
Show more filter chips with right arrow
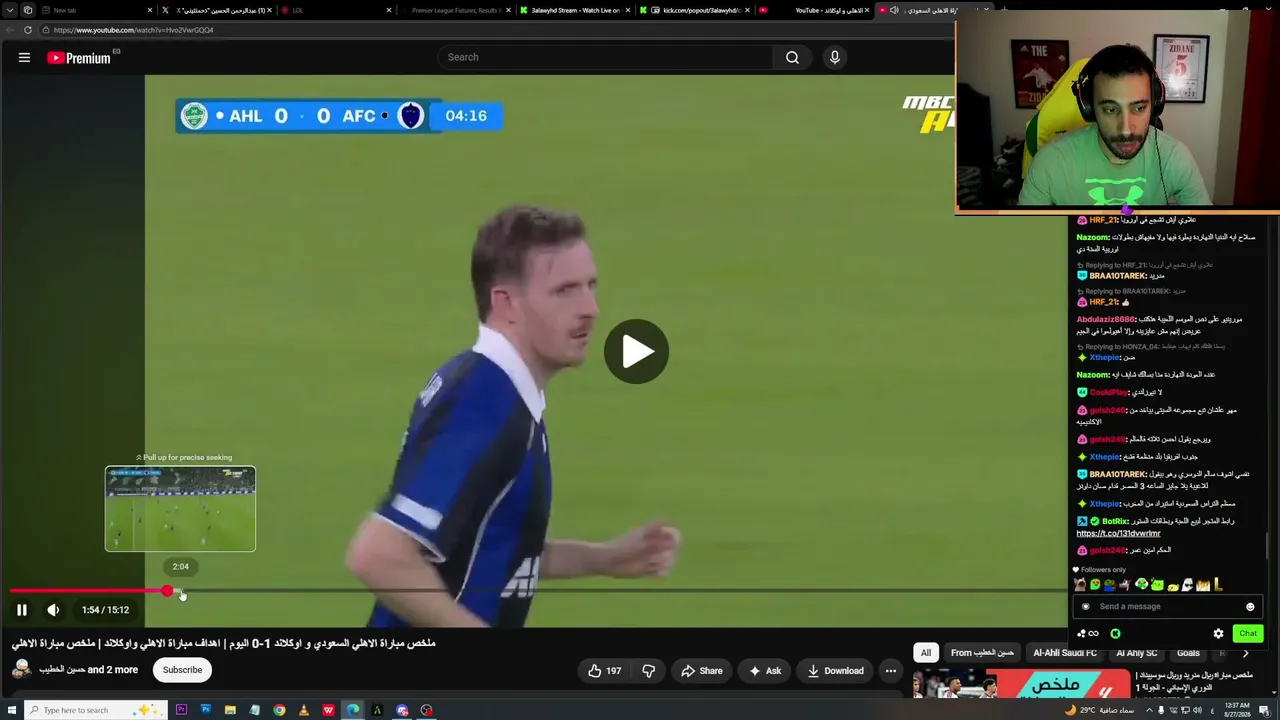pyautogui.click(x=1245, y=653)
